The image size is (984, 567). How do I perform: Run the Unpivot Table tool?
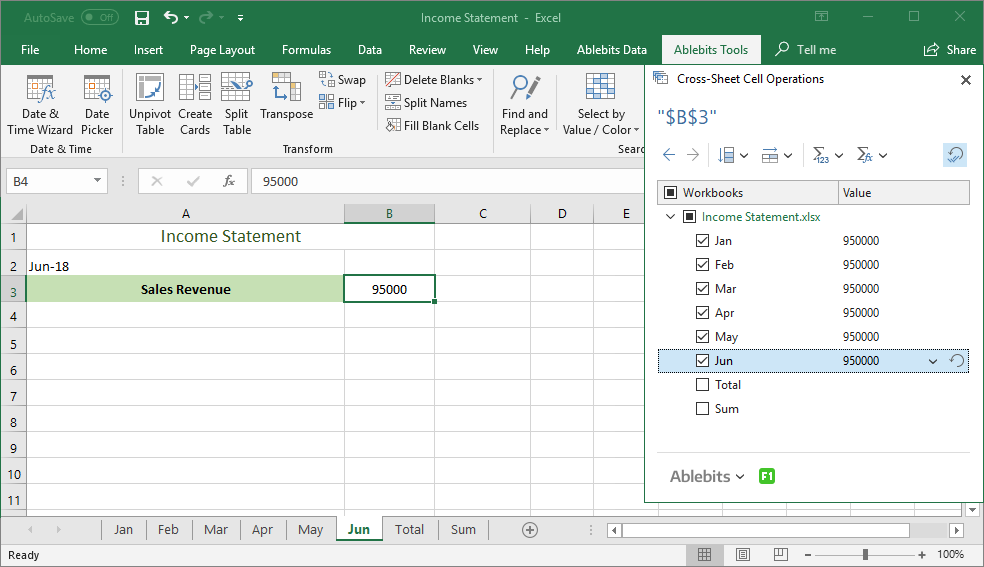150,105
